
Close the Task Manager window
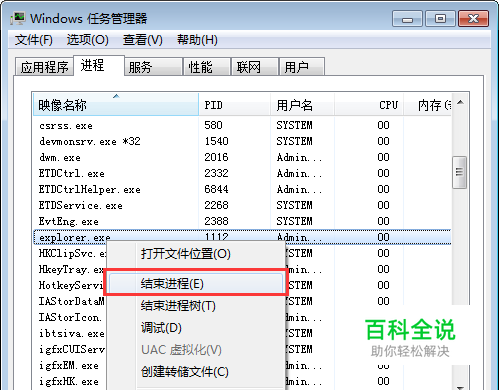(x=473, y=18)
